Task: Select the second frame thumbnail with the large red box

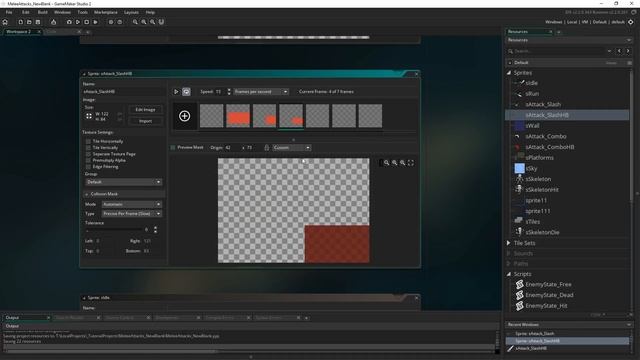Action: click(x=238, y=116)
